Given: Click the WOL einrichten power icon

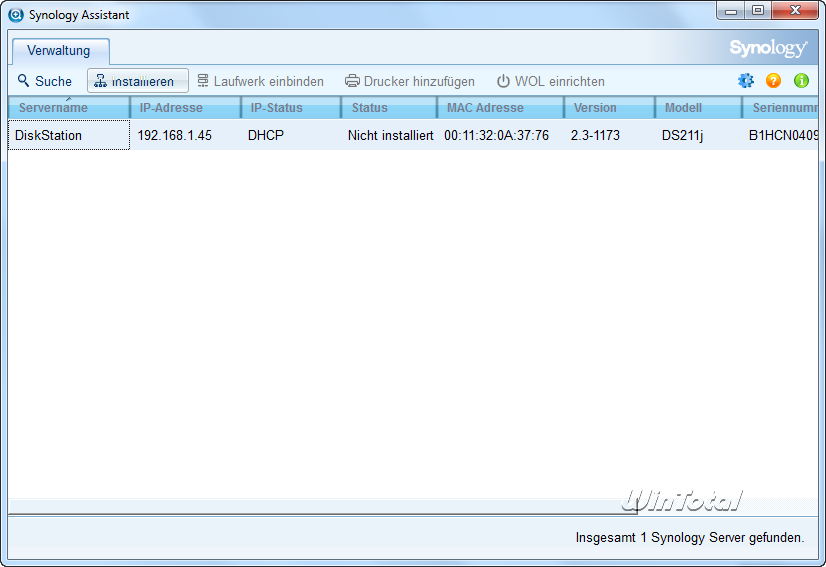Looking at the screenshot, I should (503, 81).
